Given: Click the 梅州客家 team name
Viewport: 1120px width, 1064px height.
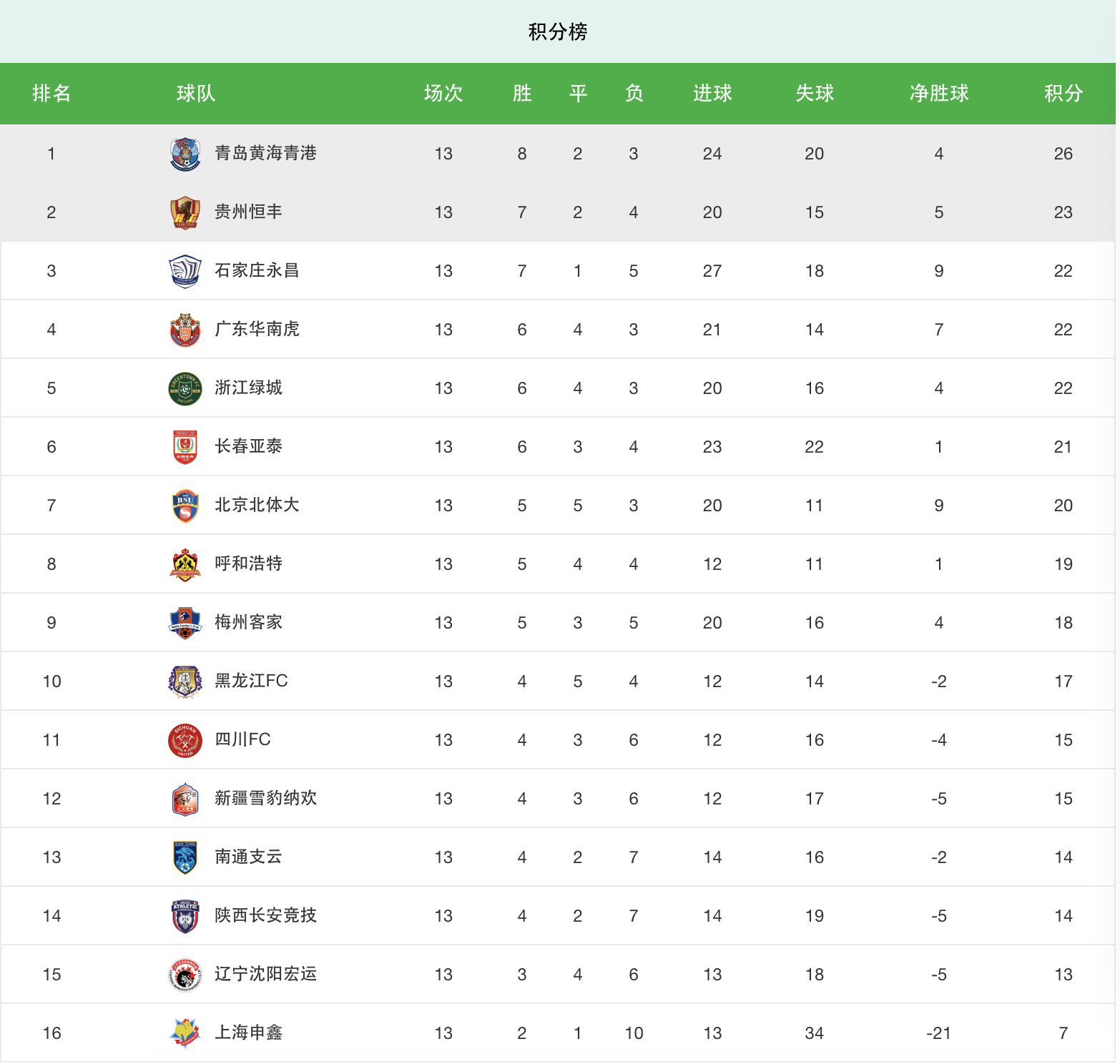Looking at the screenshot, I should pos(248,622).
